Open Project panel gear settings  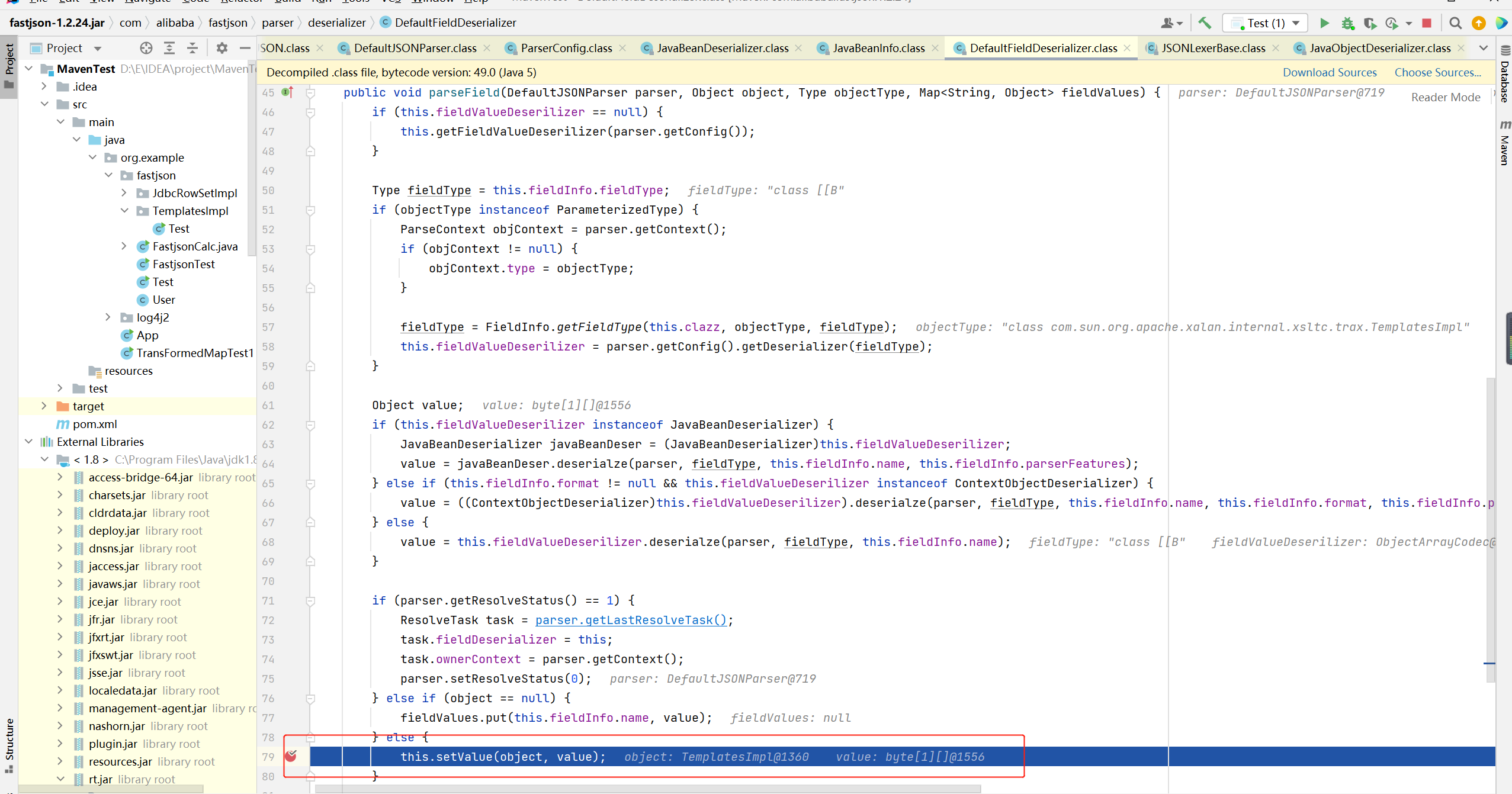pyautogui.click(x=221, y=48)
